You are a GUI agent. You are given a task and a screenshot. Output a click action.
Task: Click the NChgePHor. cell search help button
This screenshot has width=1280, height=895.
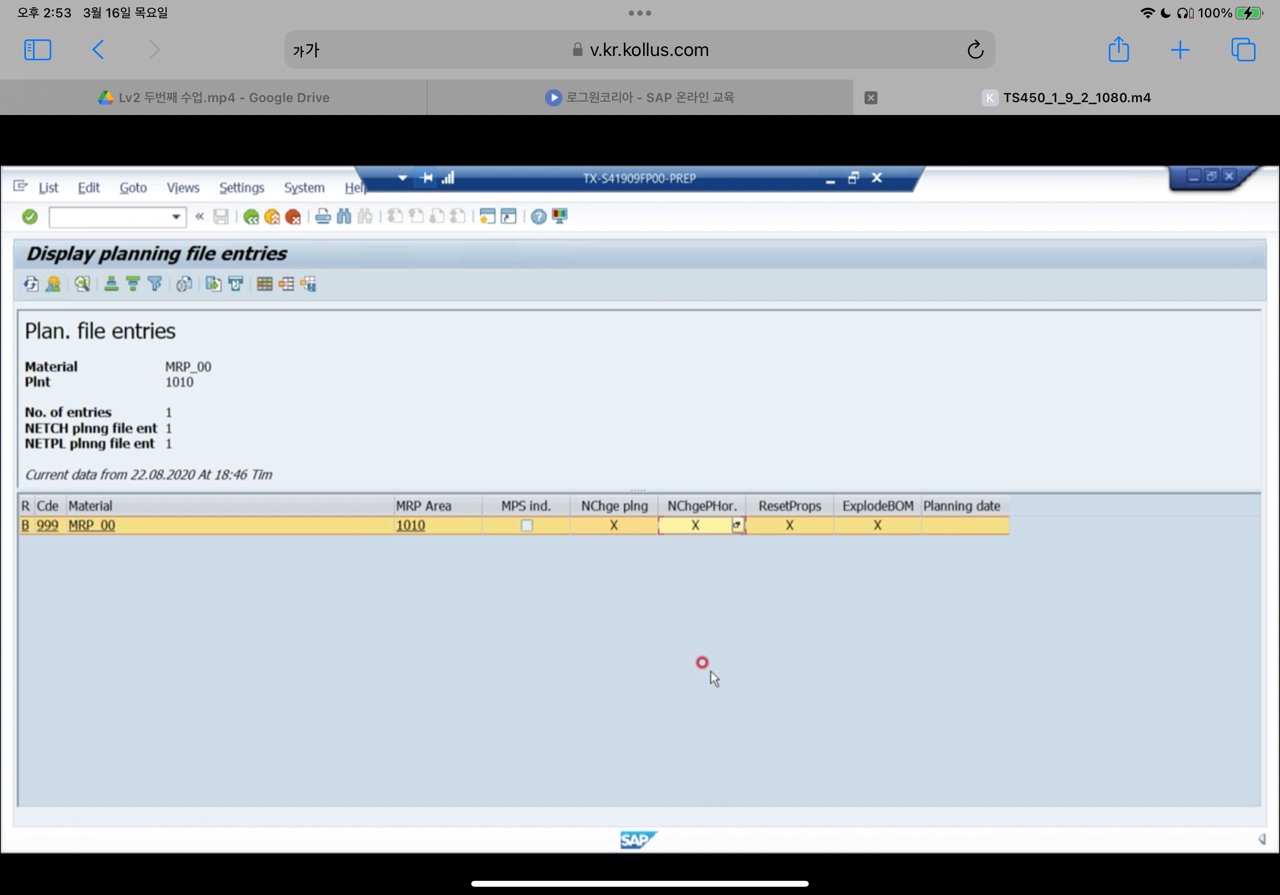coord(738,525)
